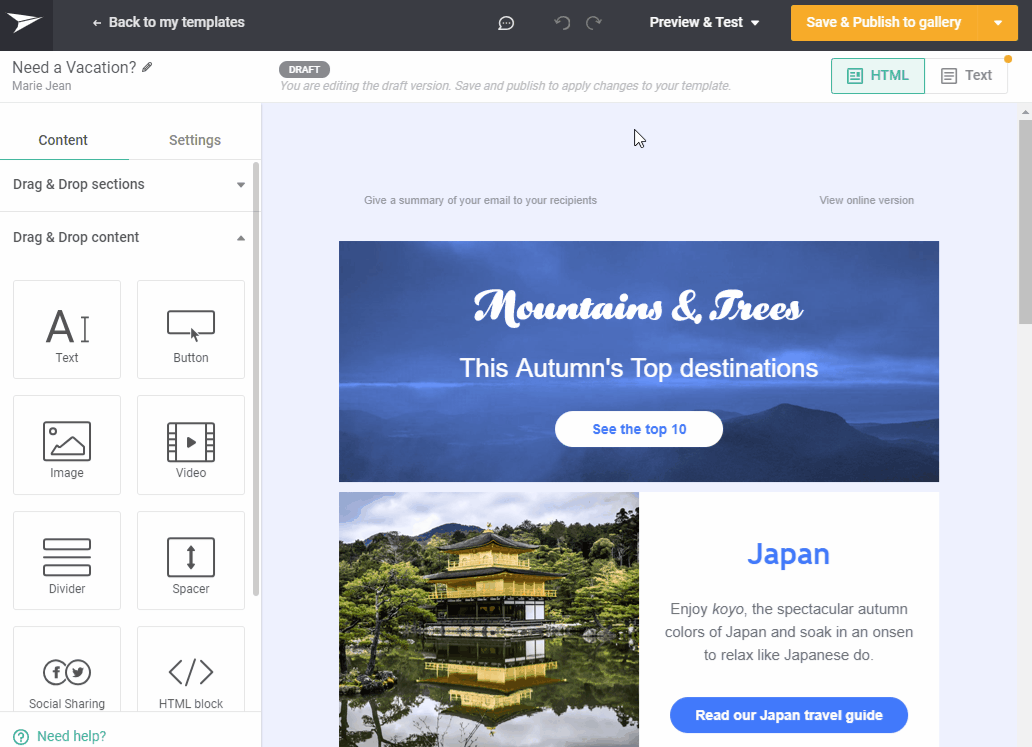The height and width of the screenshot is (747, 1032).
Task: Pick the Image content block
Action: [x=67, y=444]
